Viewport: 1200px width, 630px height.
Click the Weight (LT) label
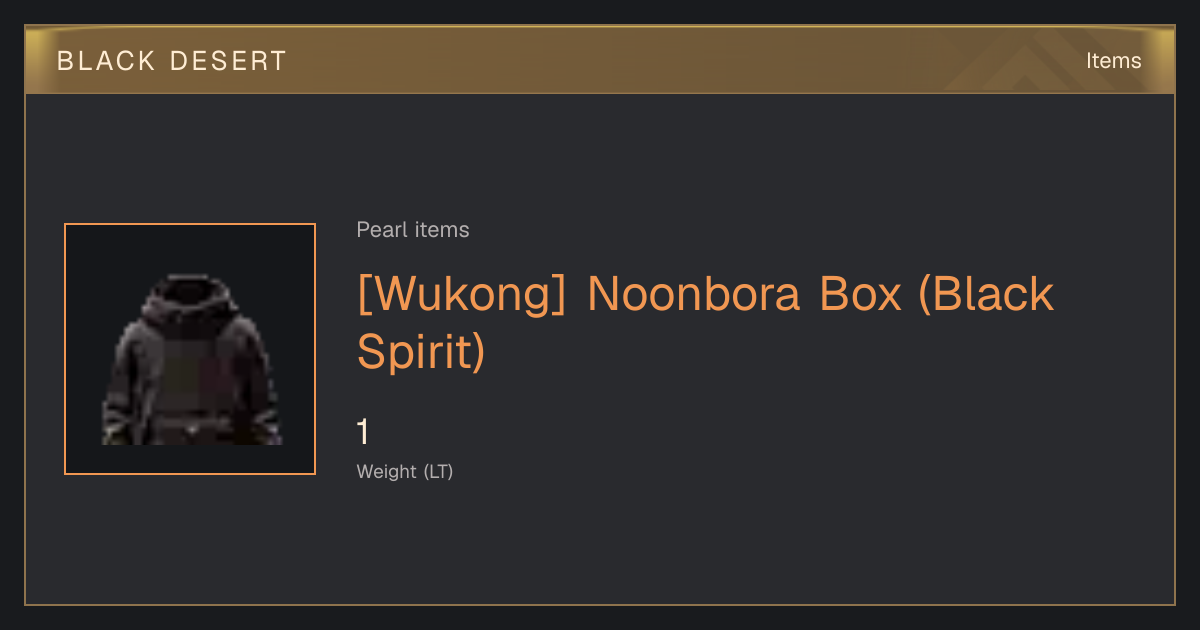click(x=405, y=472)
